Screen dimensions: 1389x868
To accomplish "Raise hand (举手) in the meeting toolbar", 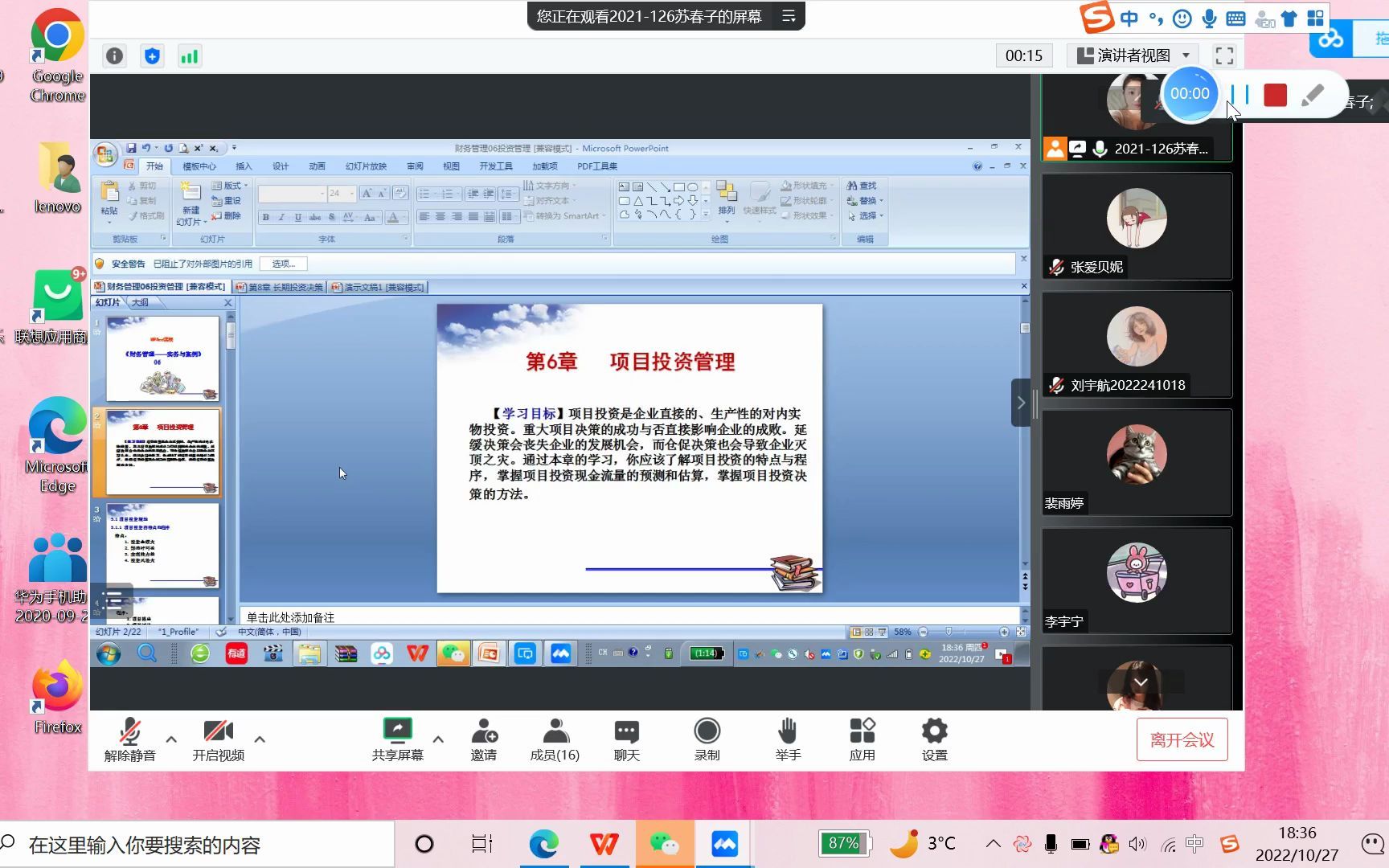I will point(787,738).
